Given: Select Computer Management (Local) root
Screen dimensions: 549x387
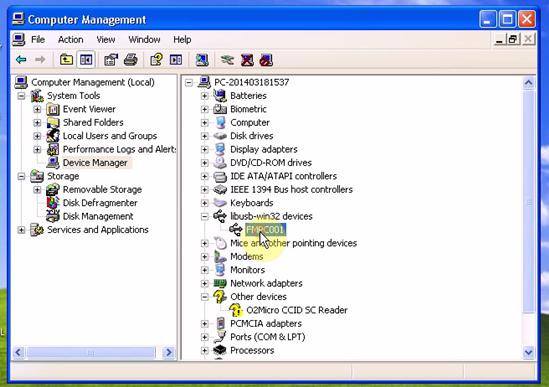Looking at the screenshot, I should 92,82.
